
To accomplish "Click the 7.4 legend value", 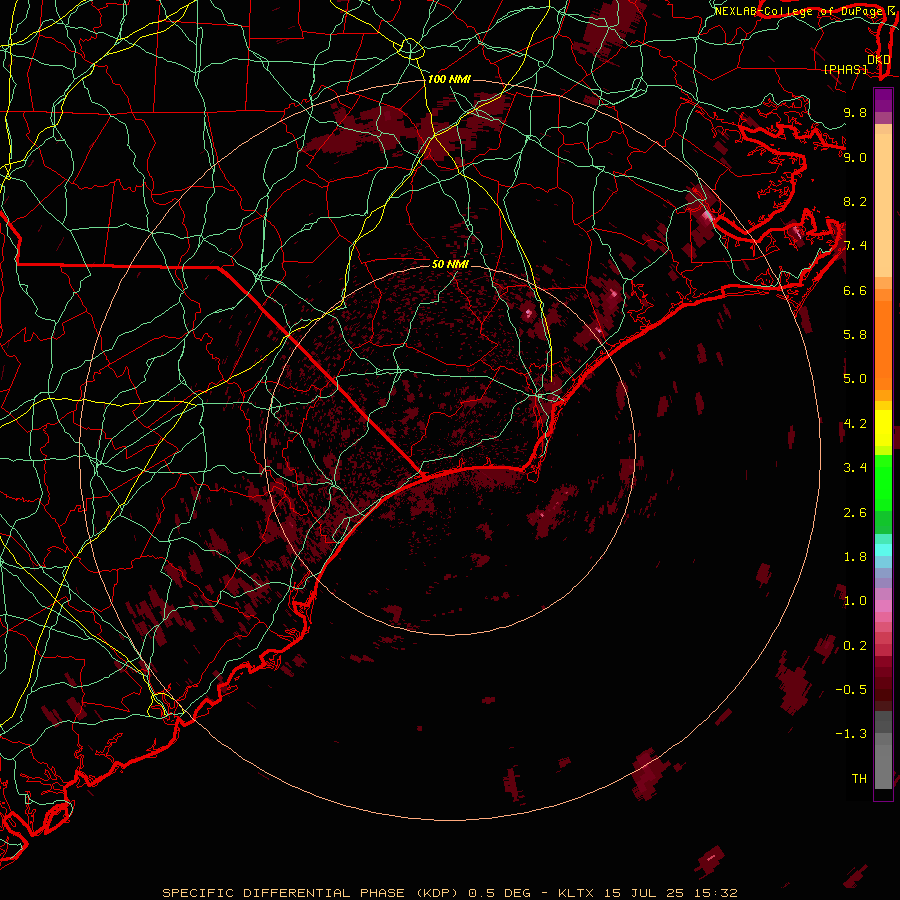I will click(855, 246).
